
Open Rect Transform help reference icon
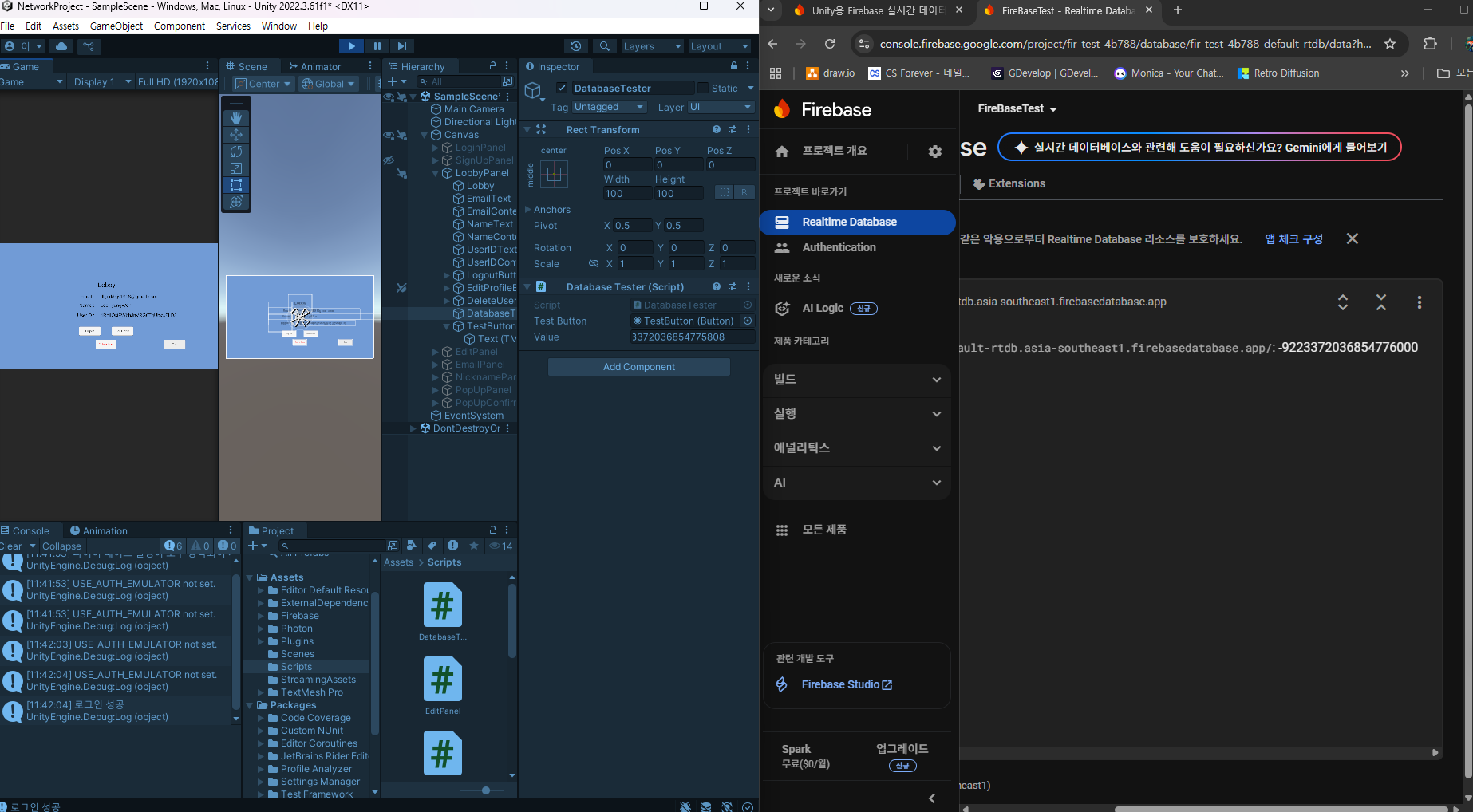717,129
